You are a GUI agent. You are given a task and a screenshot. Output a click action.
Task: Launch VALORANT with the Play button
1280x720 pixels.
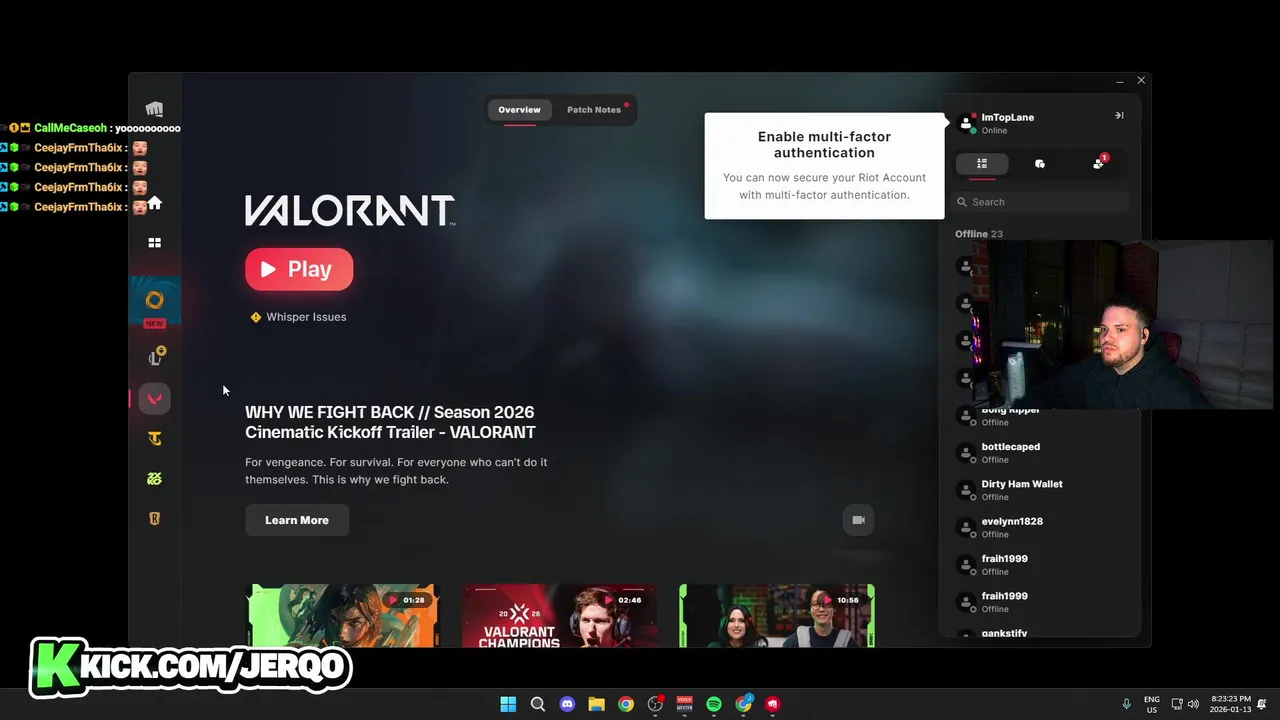[x=299, y=269]
